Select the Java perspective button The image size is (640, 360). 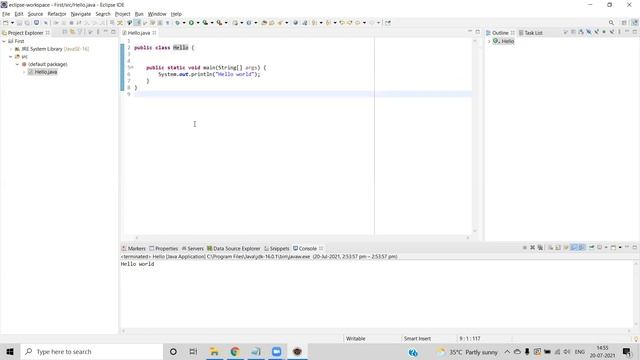tap(635, 23)
